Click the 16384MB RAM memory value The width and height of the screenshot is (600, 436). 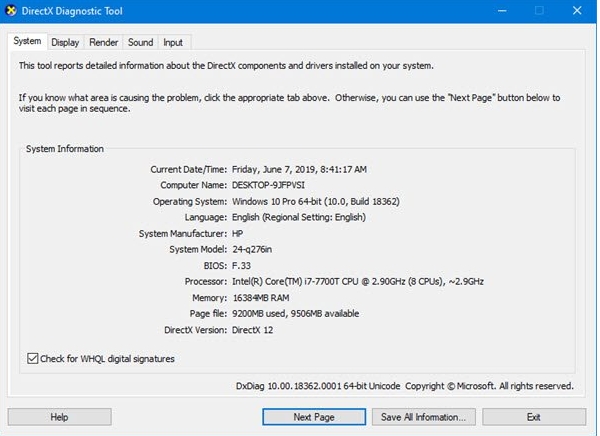click(x=264, y=297)
